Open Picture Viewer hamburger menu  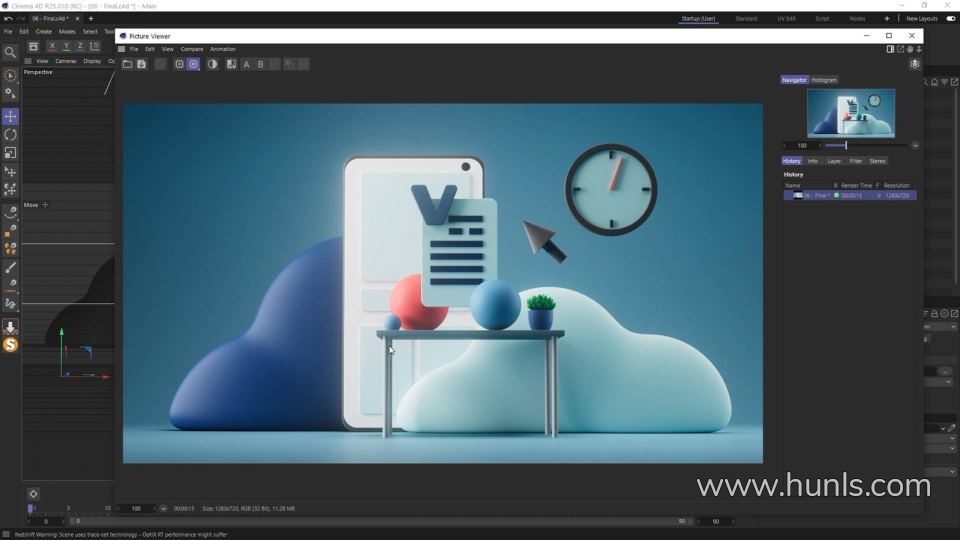point(122,49)
